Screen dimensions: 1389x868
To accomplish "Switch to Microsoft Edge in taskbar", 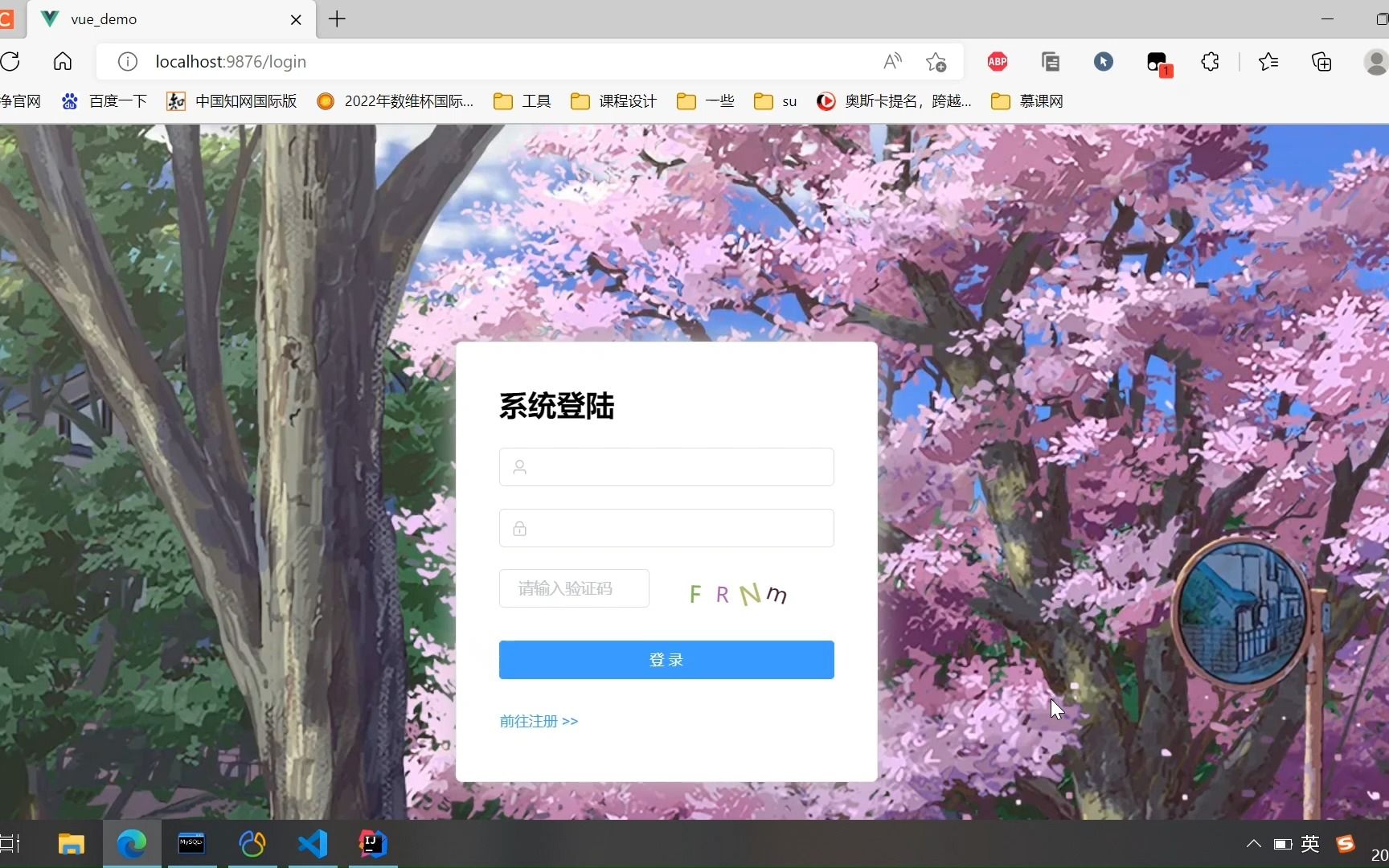I will tap(132, 844).
